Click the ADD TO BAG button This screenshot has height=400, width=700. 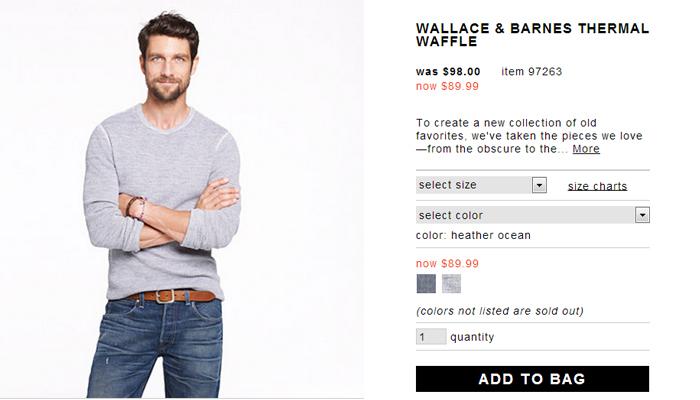532,379
